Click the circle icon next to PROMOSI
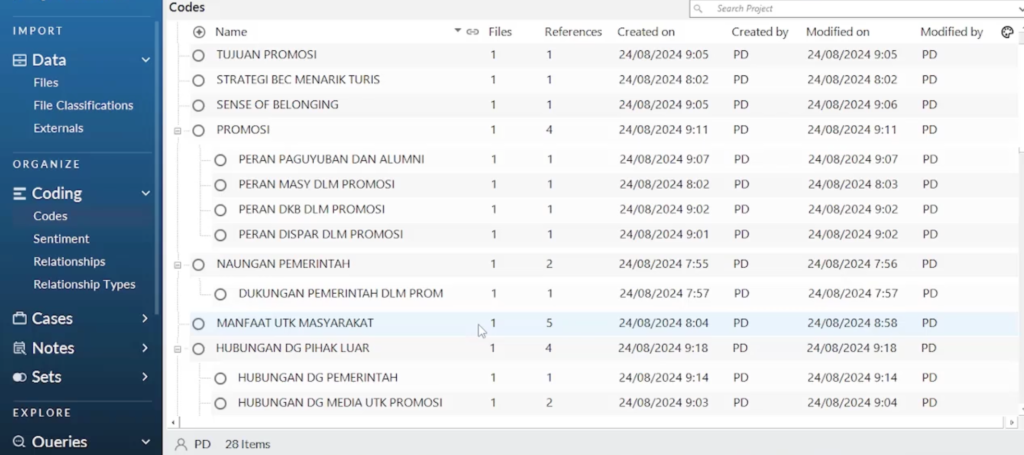Viewport: 1024px width, 455px height. tap(199, 131)
